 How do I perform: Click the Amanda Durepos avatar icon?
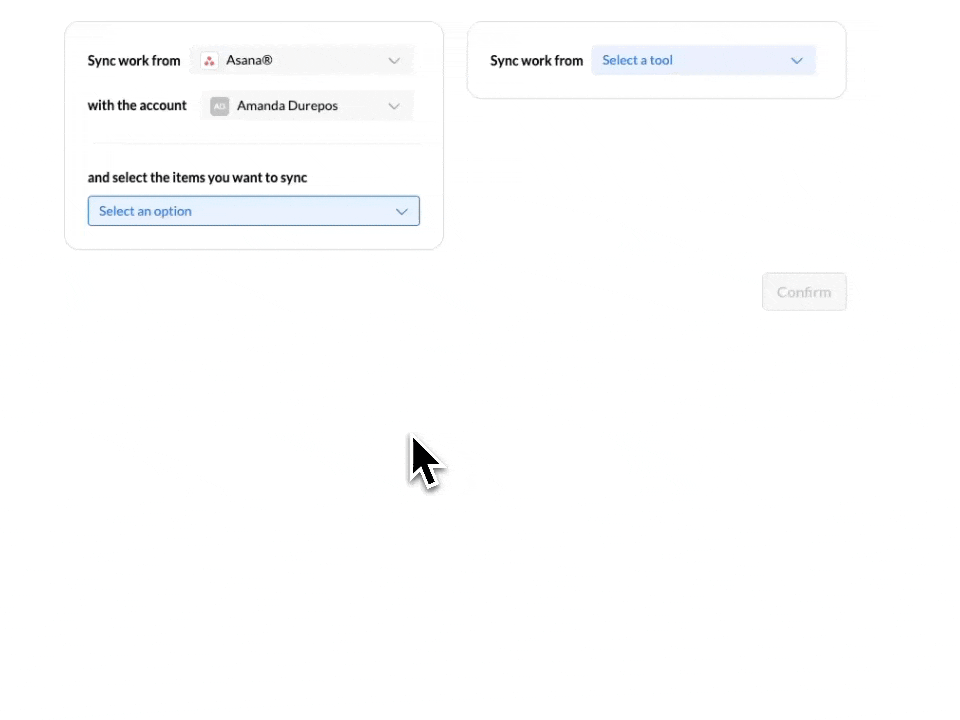219,106
